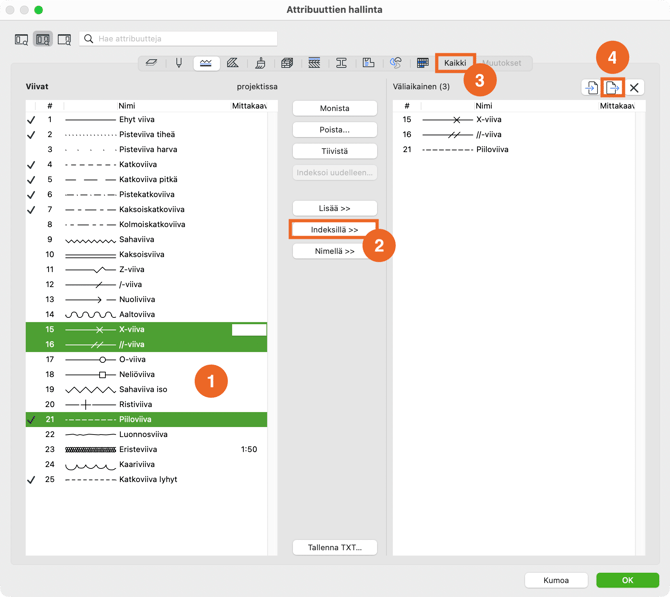Select the Line types (Viivat) tab
This screenshot has width=670, height=597.
(x=205, y=63)
